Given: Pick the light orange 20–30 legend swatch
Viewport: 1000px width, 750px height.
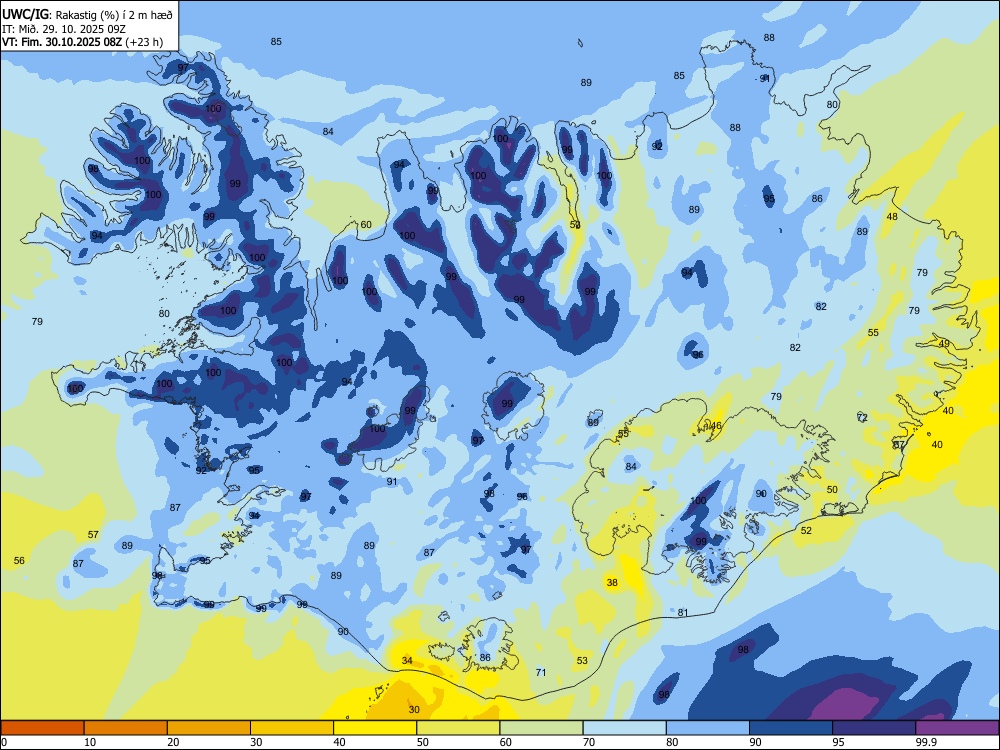Looking at the screenshot, I should [x=209, y=728].
